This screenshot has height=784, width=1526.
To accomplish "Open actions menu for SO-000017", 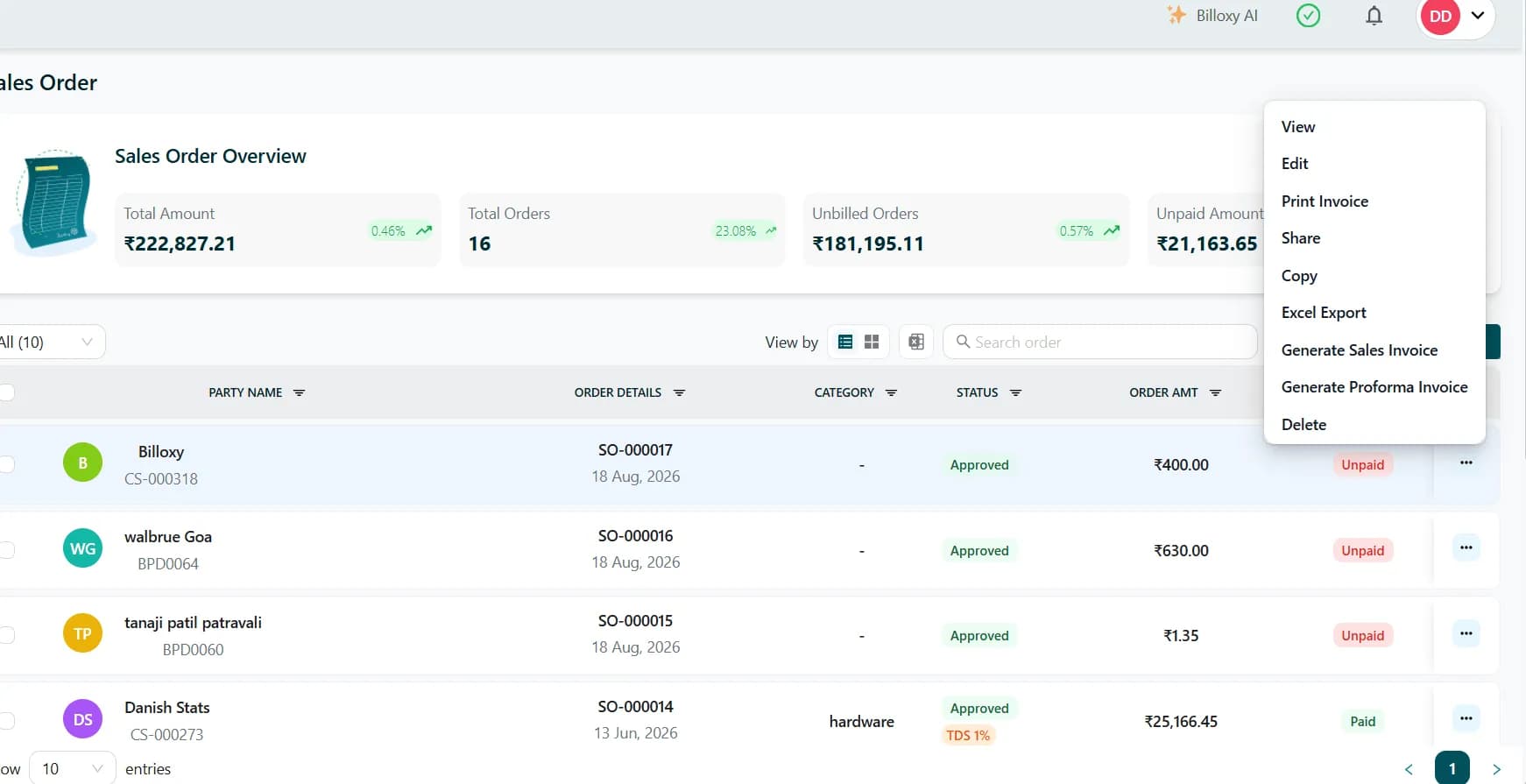I will (1466, 463).
